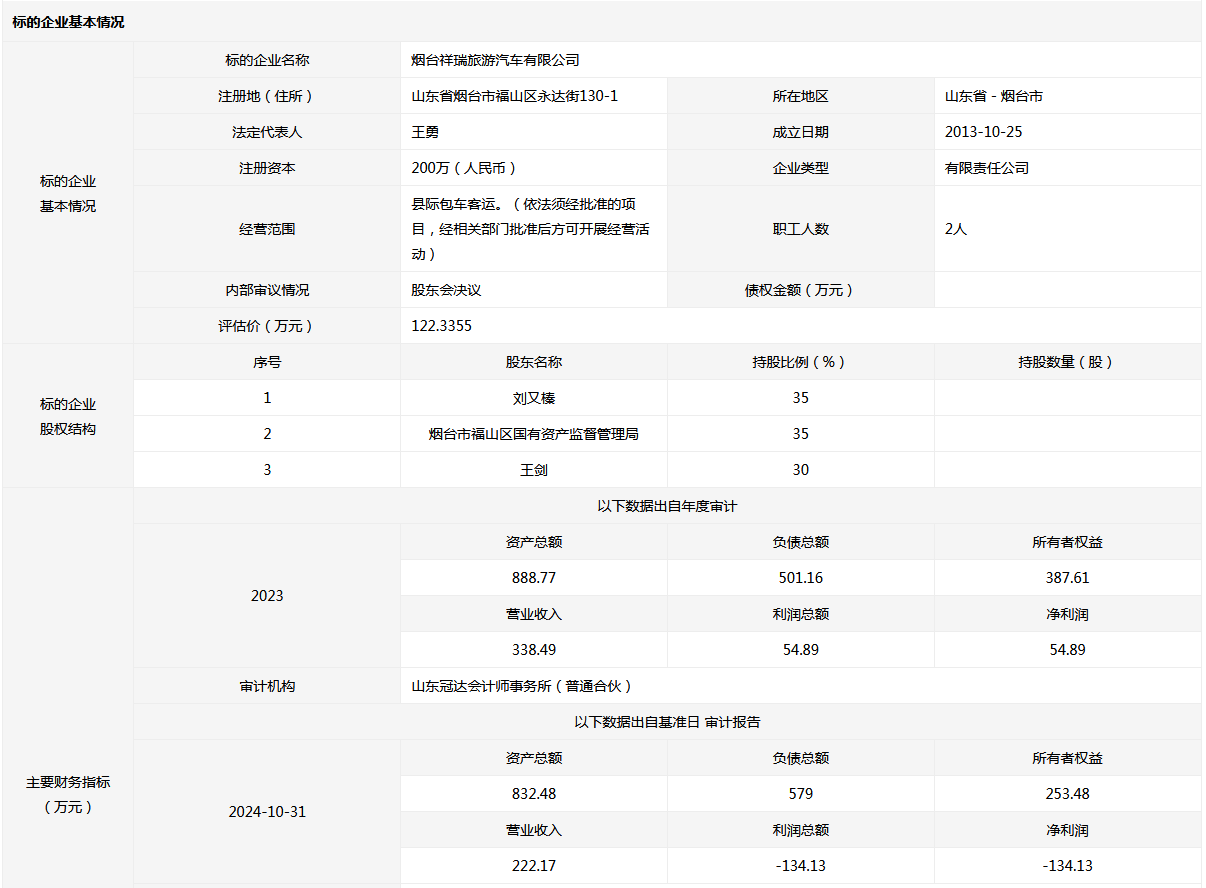Select the valuation price 122.3355
The height and width of the screenshot is (888, 1206).
coord(441,326)
